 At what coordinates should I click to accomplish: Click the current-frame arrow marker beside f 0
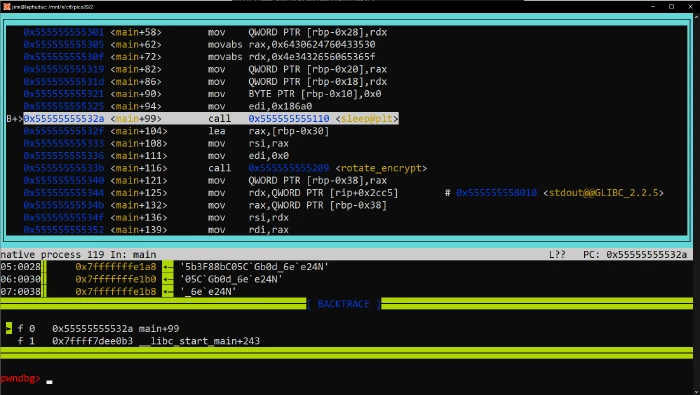(x=8, y=328)
